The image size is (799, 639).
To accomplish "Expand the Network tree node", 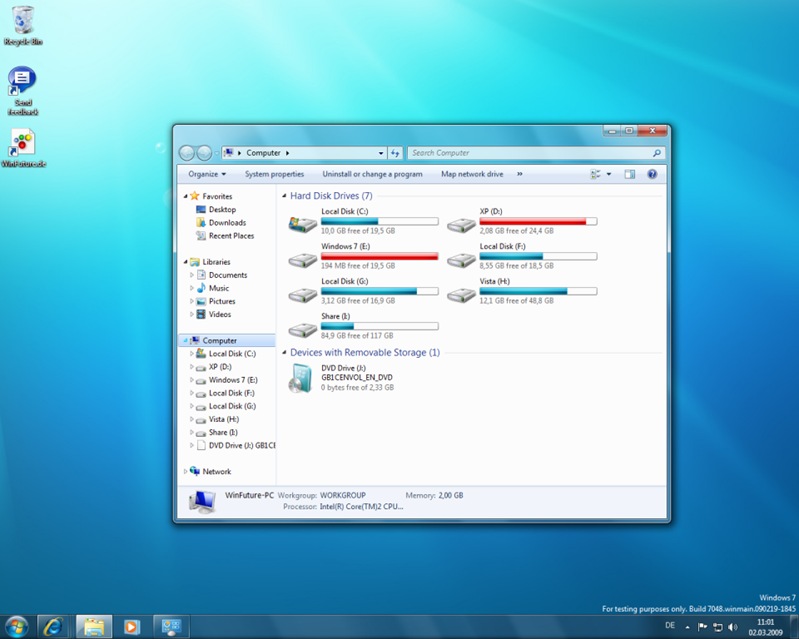I will pos(185,472).
